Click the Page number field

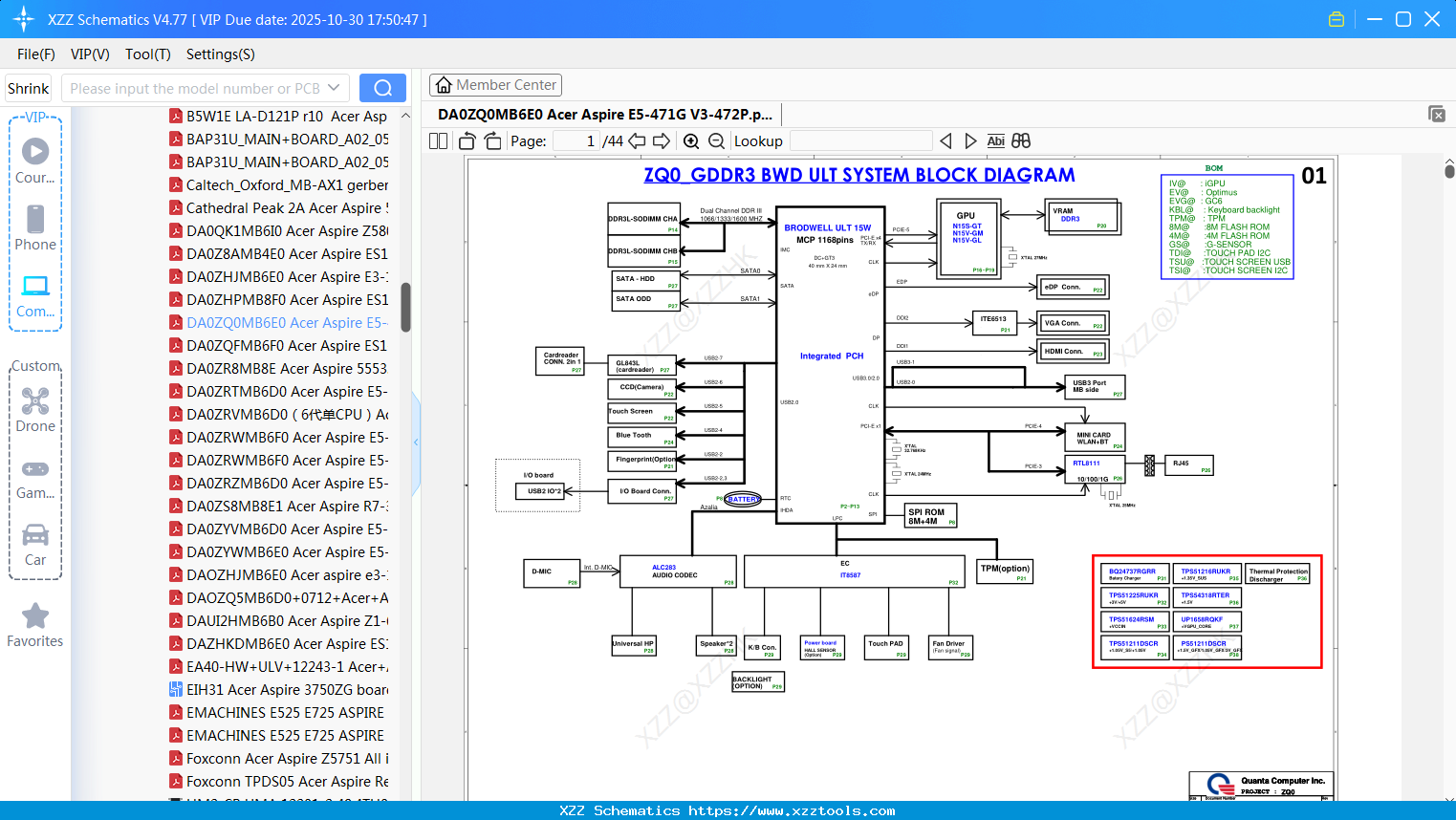pyautogui.click(x=576, y=140)
